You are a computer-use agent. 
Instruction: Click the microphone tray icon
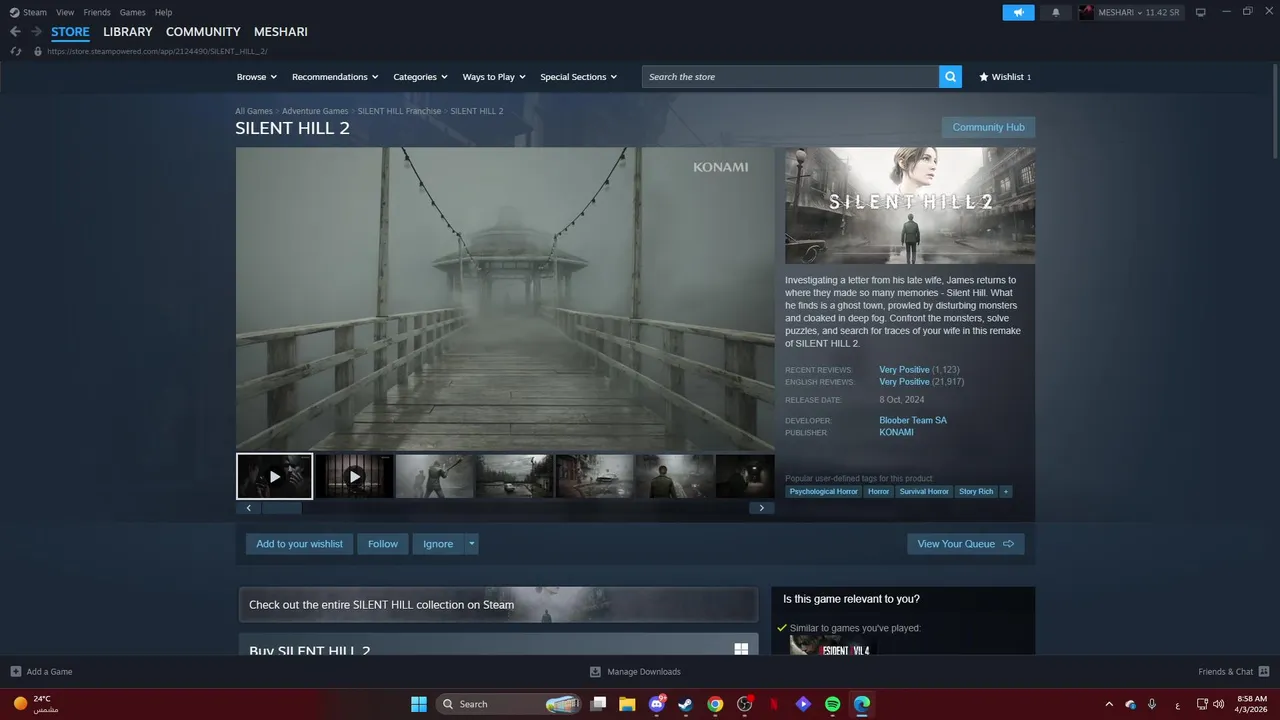point(1152,704)
